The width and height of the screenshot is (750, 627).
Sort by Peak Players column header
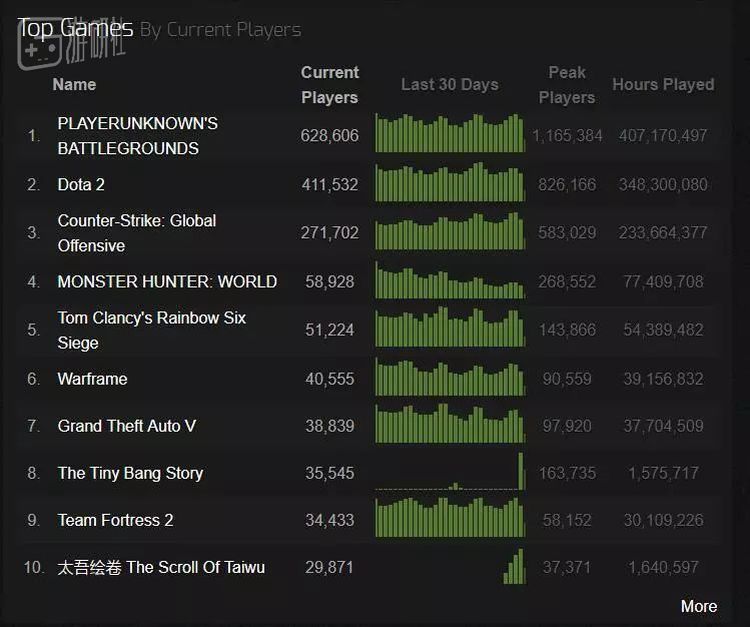point(566,85)
